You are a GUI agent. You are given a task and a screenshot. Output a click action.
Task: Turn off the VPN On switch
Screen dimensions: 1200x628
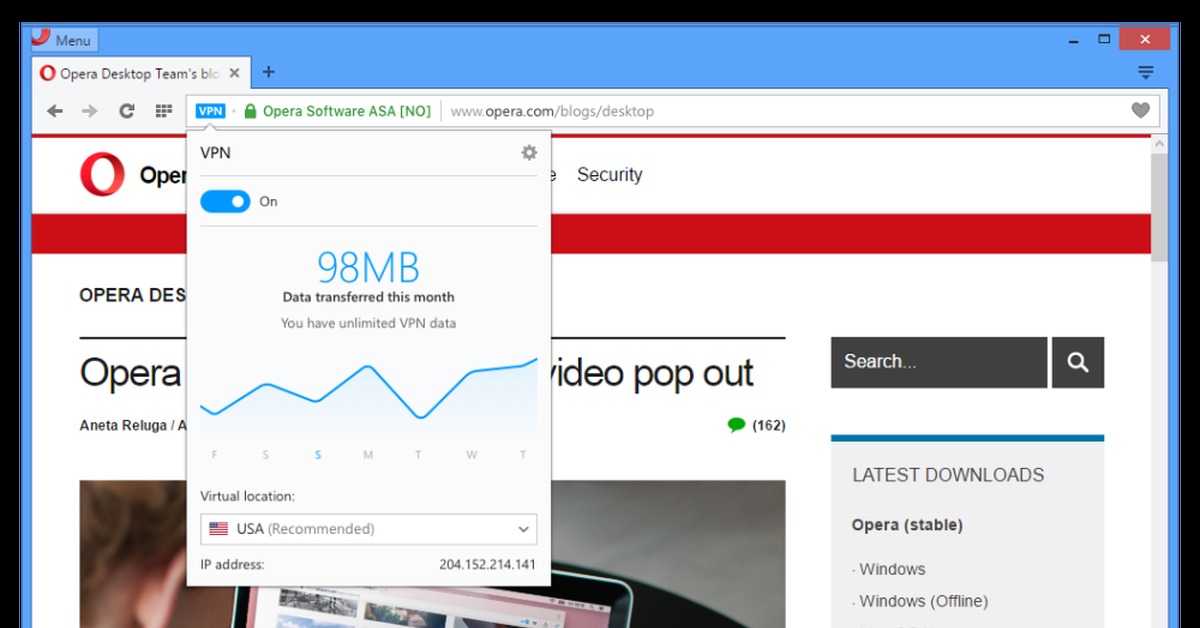click(225, 202)
